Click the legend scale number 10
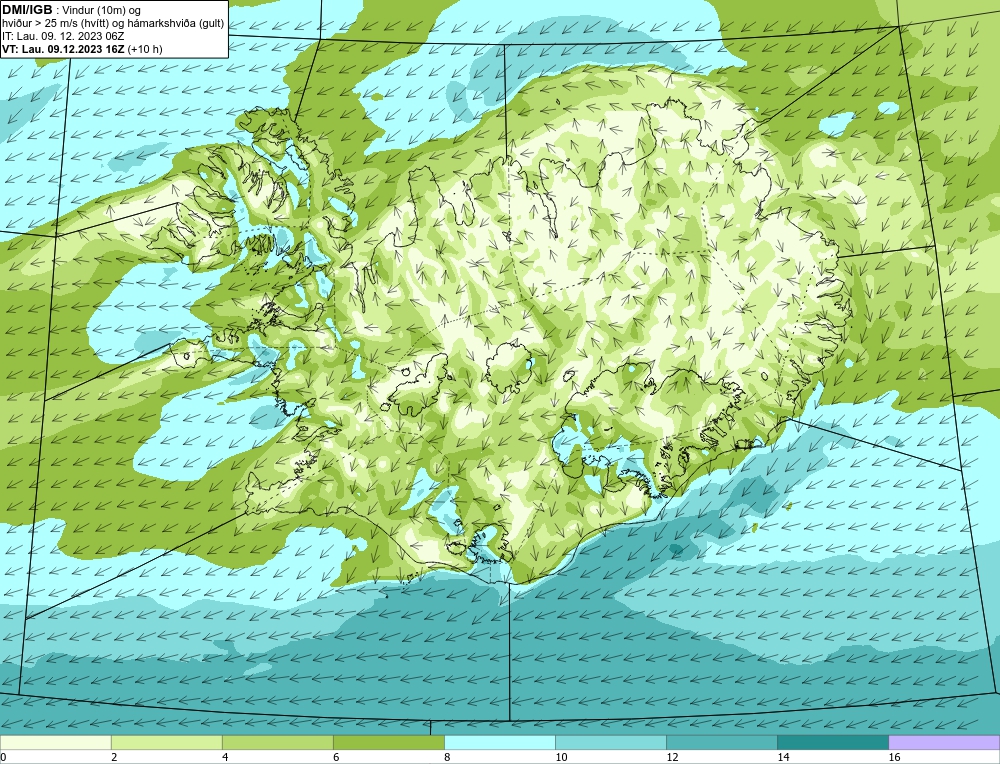This screenshot has height=764, width=1000. click(561, 757)
